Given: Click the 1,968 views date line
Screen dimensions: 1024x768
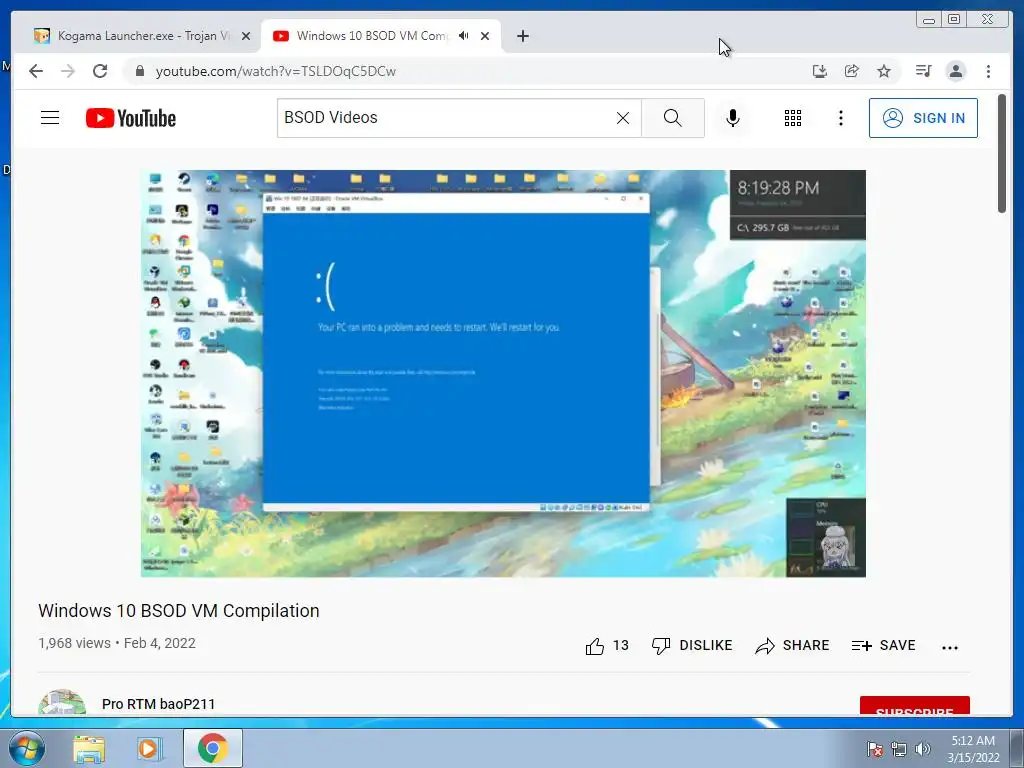Looking at the screenshot, I should (117, 643).
